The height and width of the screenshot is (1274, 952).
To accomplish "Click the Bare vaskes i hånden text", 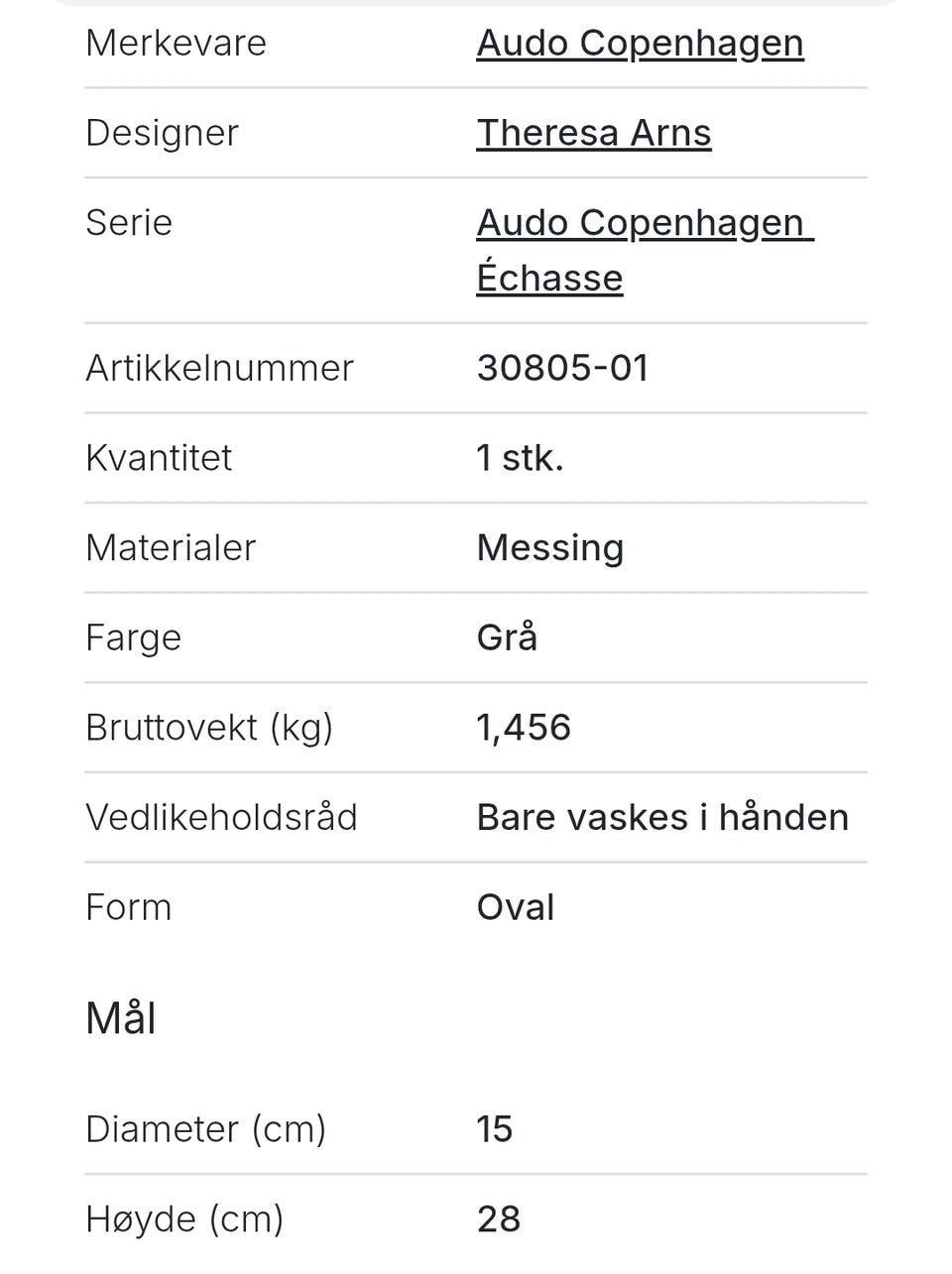I will click(661, 818).
